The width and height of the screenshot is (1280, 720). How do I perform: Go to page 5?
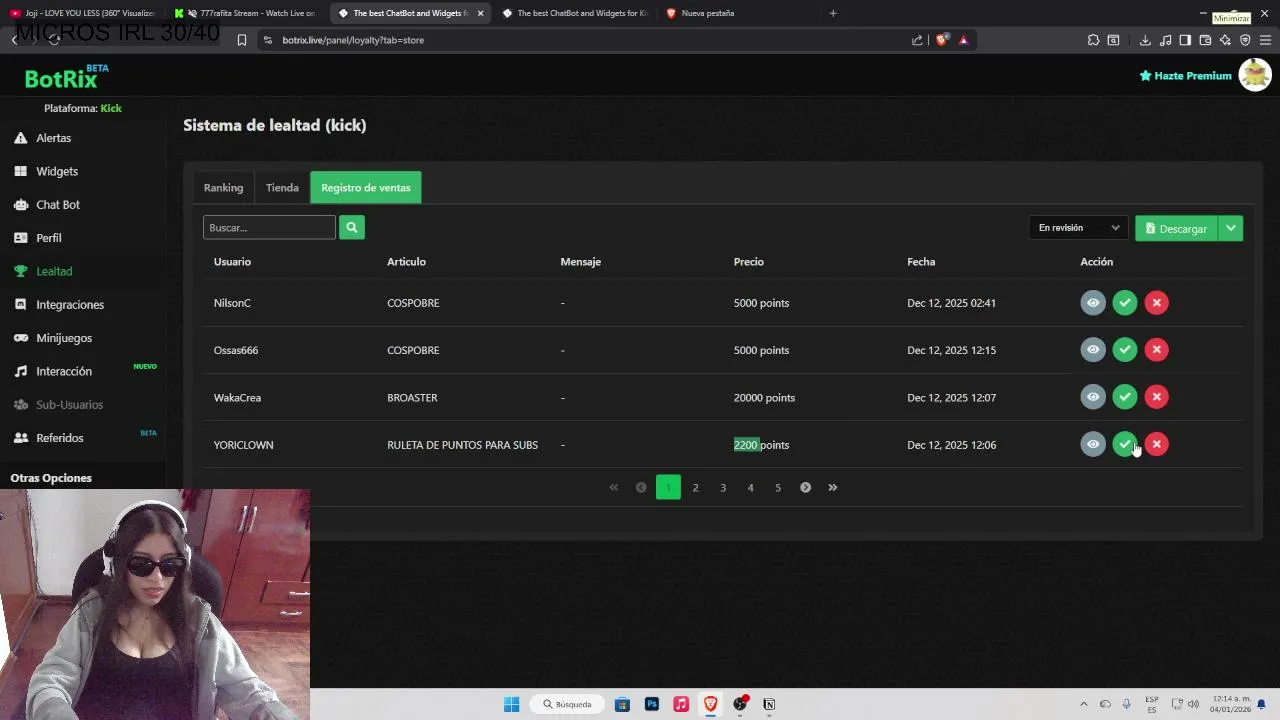point(778,487)
